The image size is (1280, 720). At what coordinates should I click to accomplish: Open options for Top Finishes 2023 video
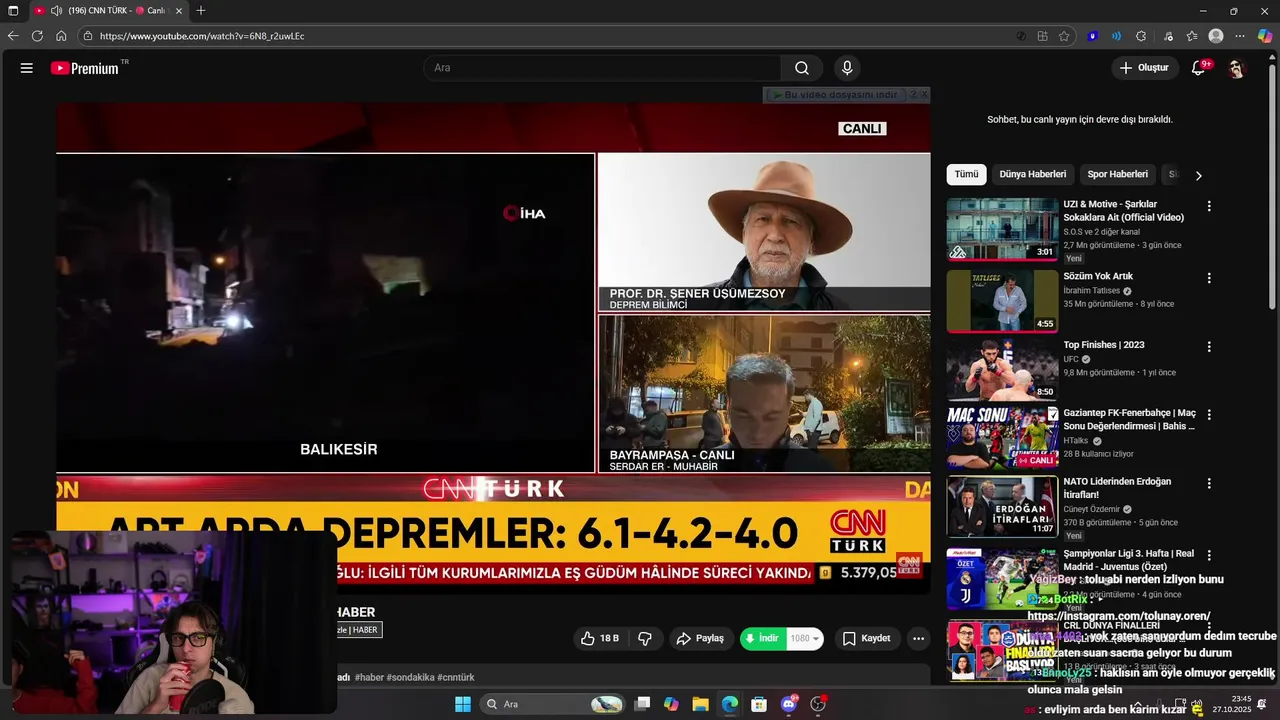point(1209,347)
